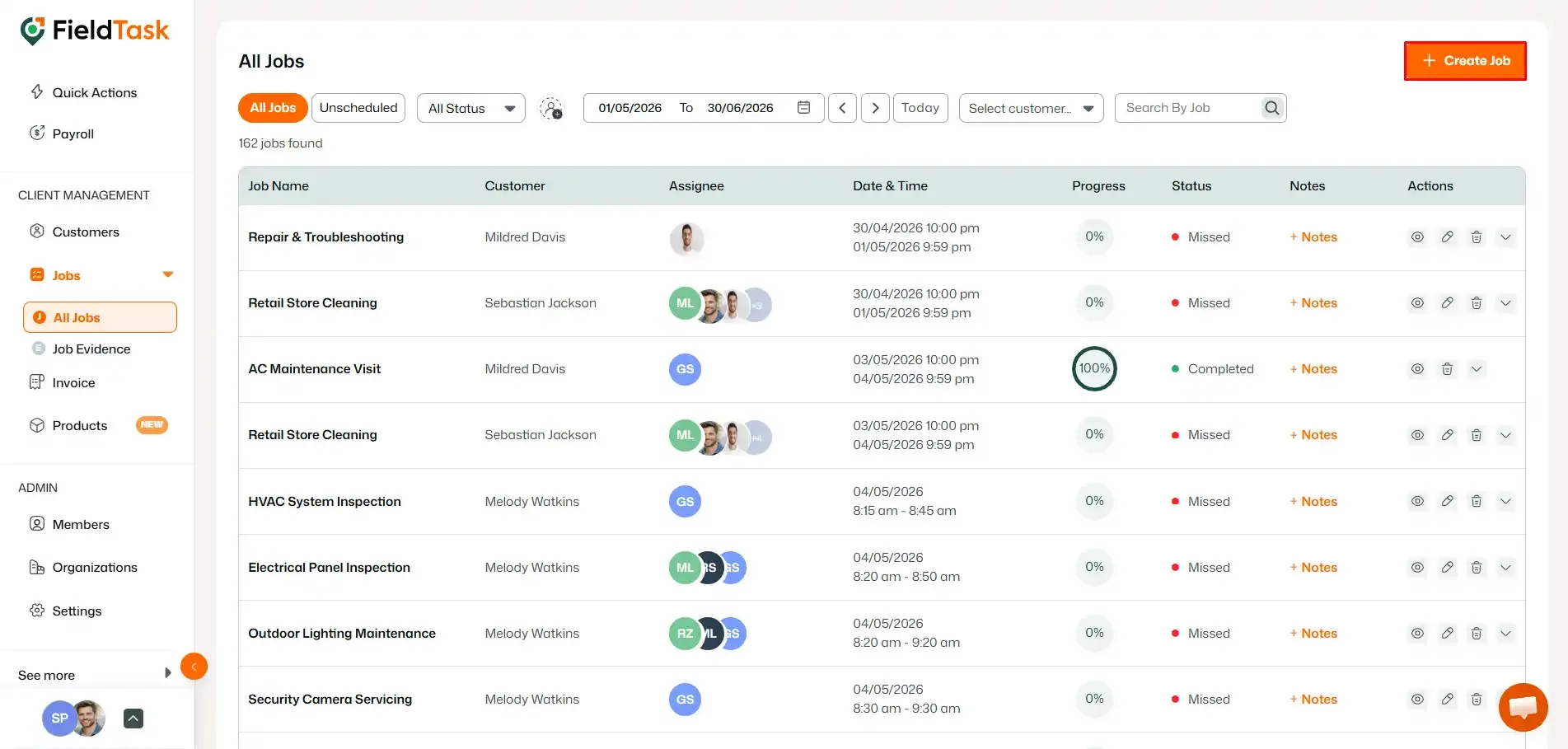Open the Select customer dropdown
Screen dimensions: 1568x749
(1031, 108)
